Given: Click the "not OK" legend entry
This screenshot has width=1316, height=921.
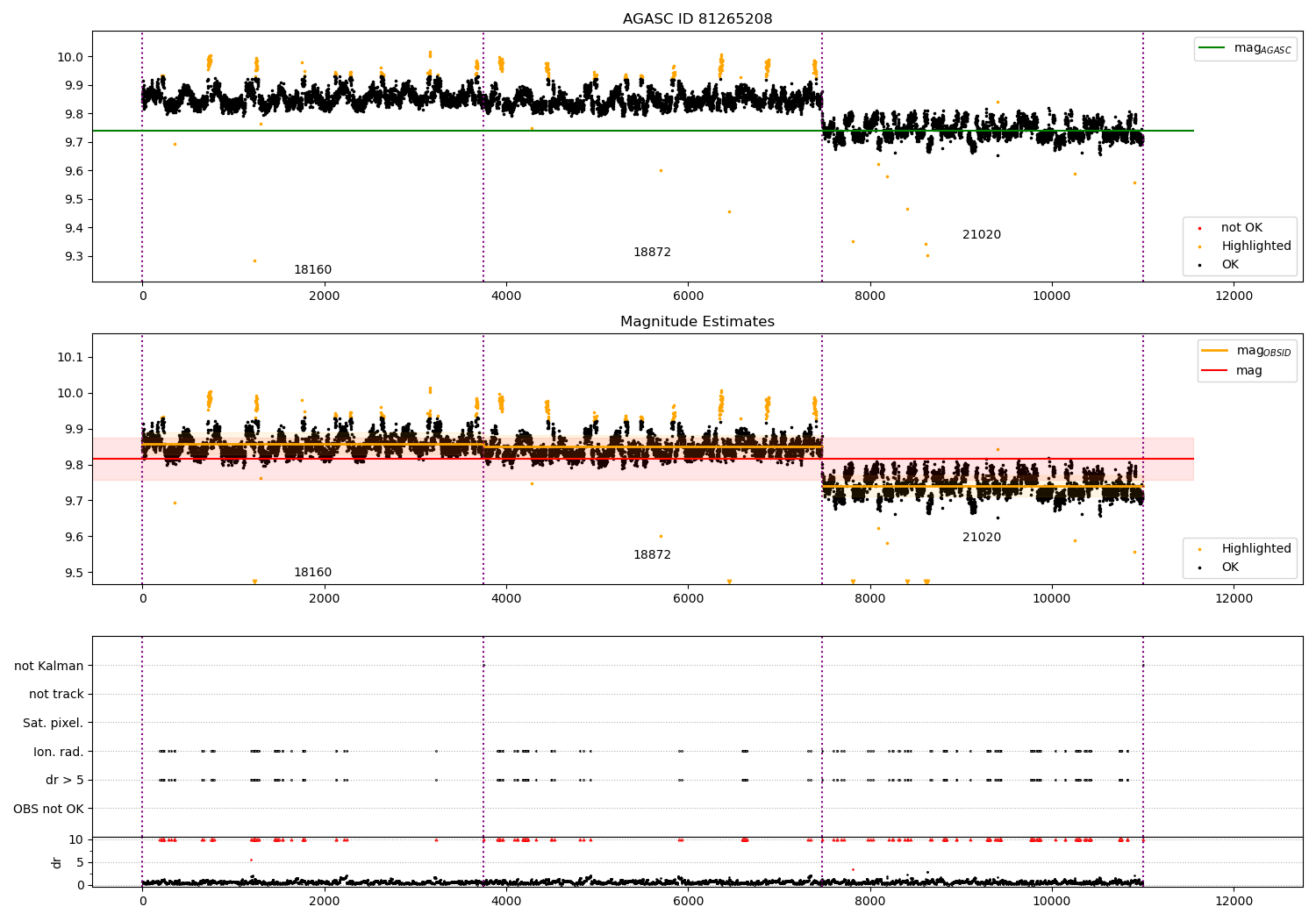Looking at the screenshot, I should point(1241,228).
